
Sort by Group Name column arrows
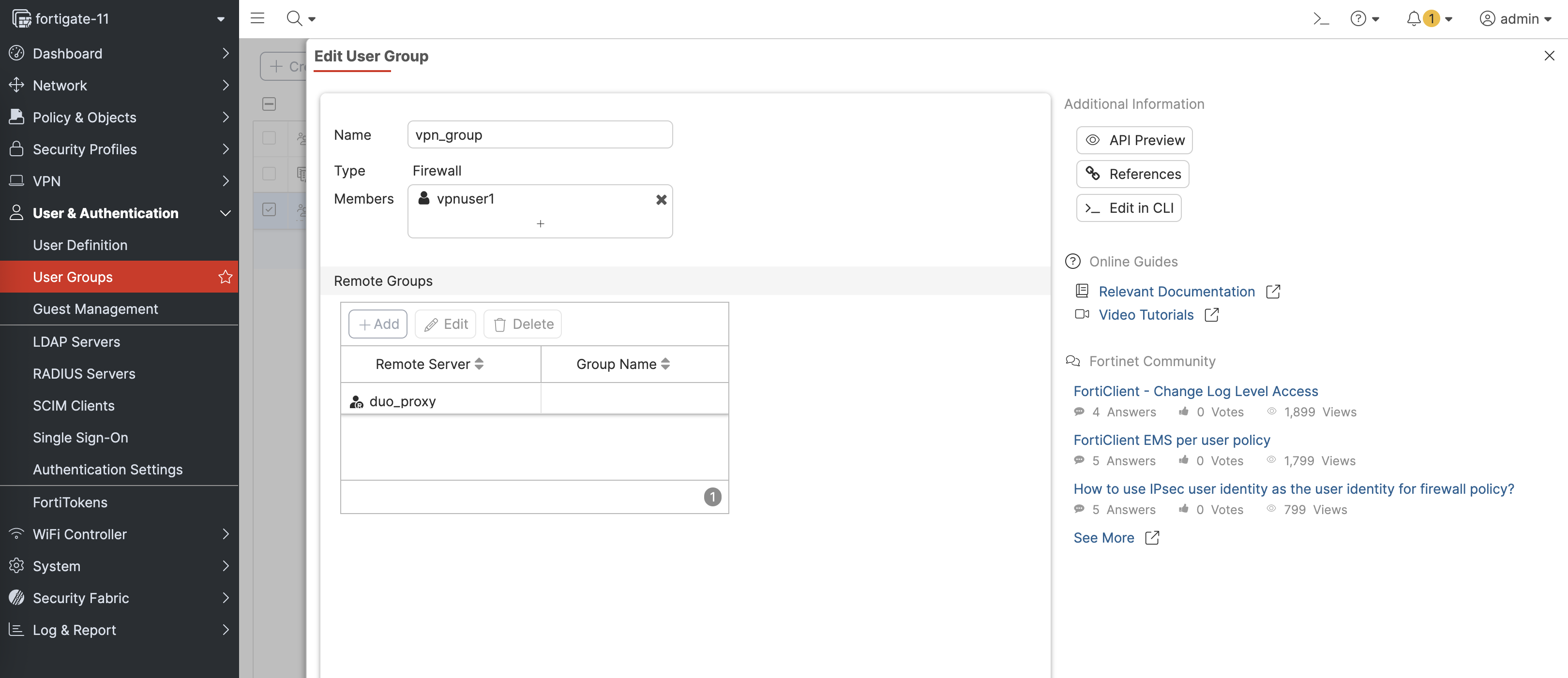pos(665,364)
